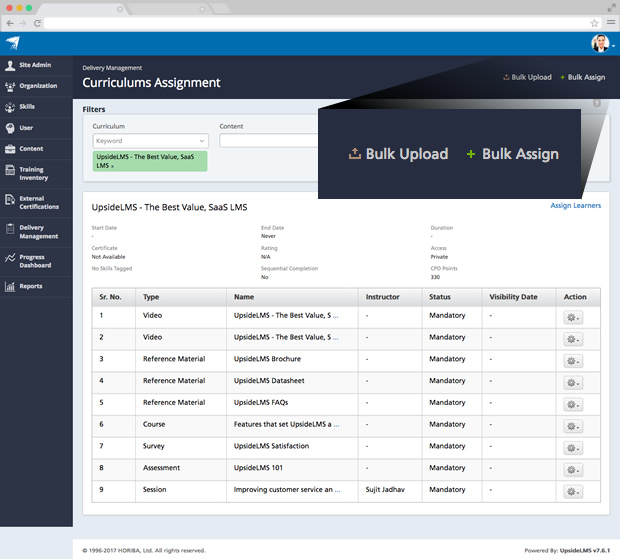Remove the UpsideLMS curriculum filter tag
This screenshot has width=620, height=559.
pyautogui.click(x=112, y=166)
